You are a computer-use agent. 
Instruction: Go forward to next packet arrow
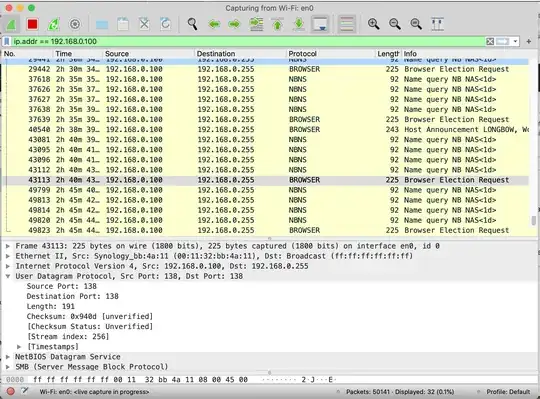tap(235, 24)
